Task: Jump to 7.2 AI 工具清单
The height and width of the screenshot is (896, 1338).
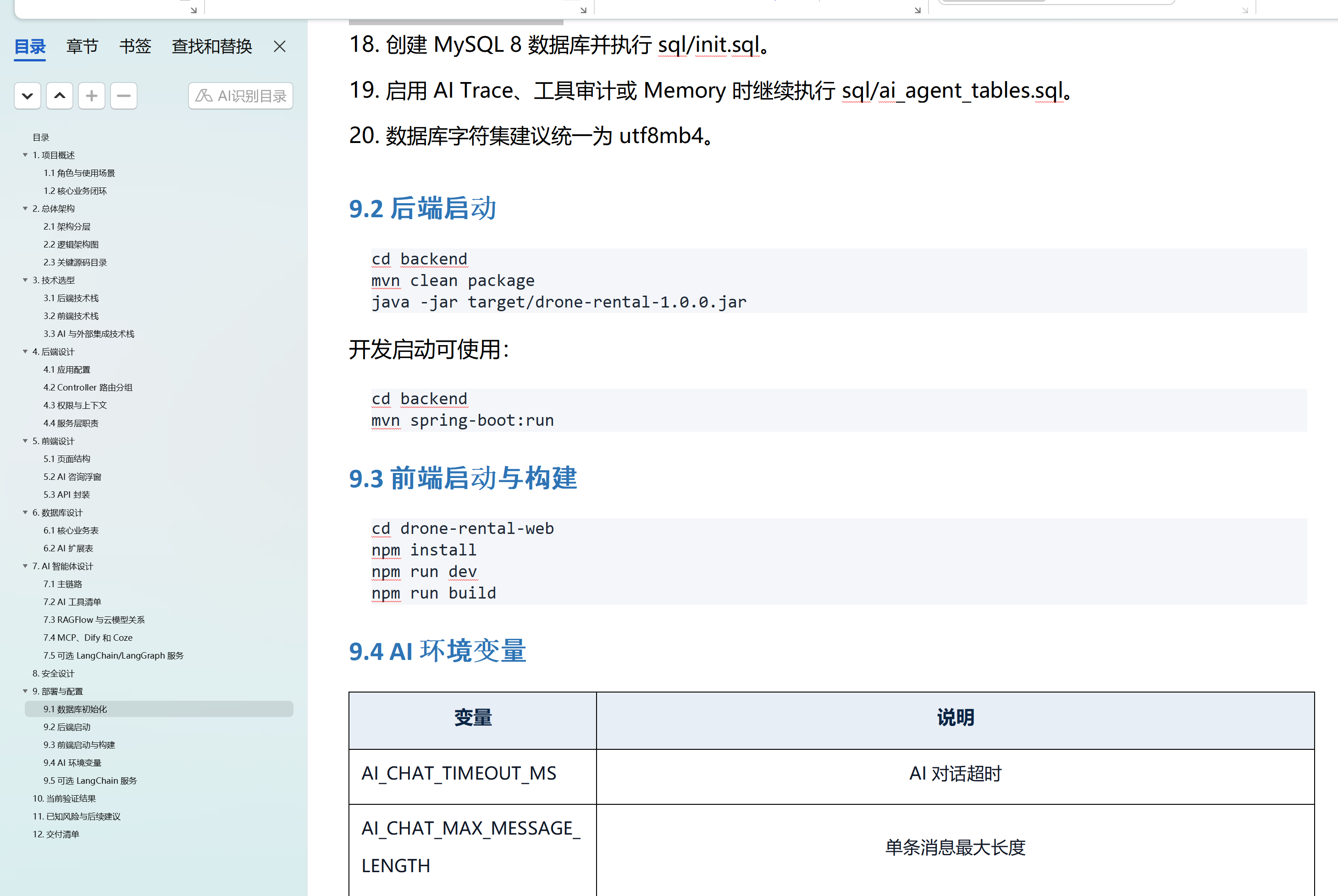Action: coord(72,602)
